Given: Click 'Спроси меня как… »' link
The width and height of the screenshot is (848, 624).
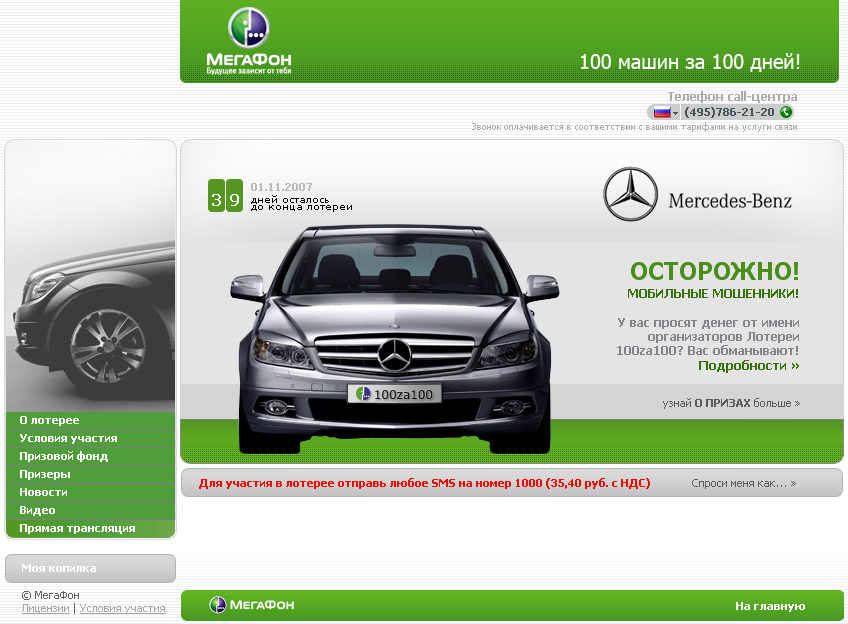Looking at the screenshot, I should [744, 483].
